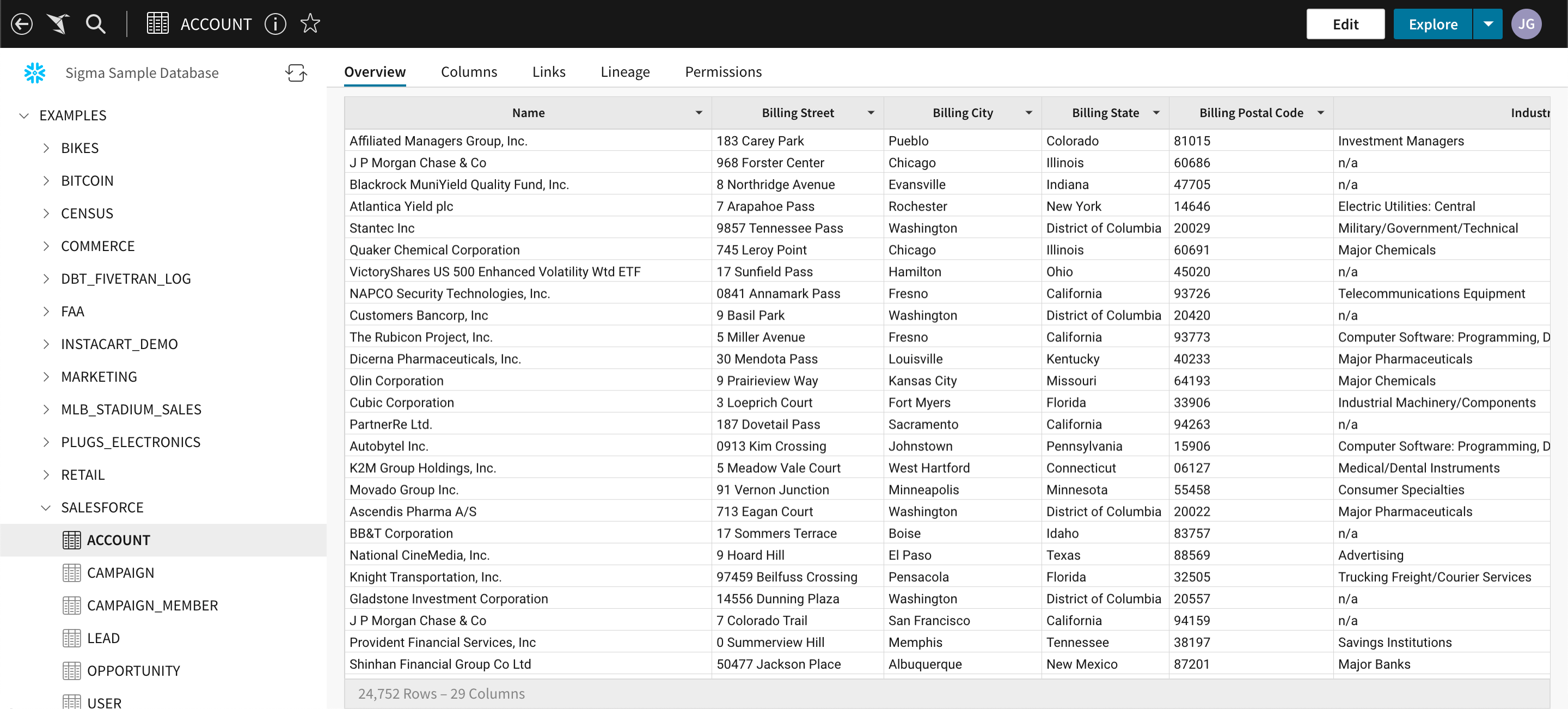Select the CAMPAIGN table in the tree
Image resolution: width=1568 pixels, height=709 pixels.
[x=120, y=573]
